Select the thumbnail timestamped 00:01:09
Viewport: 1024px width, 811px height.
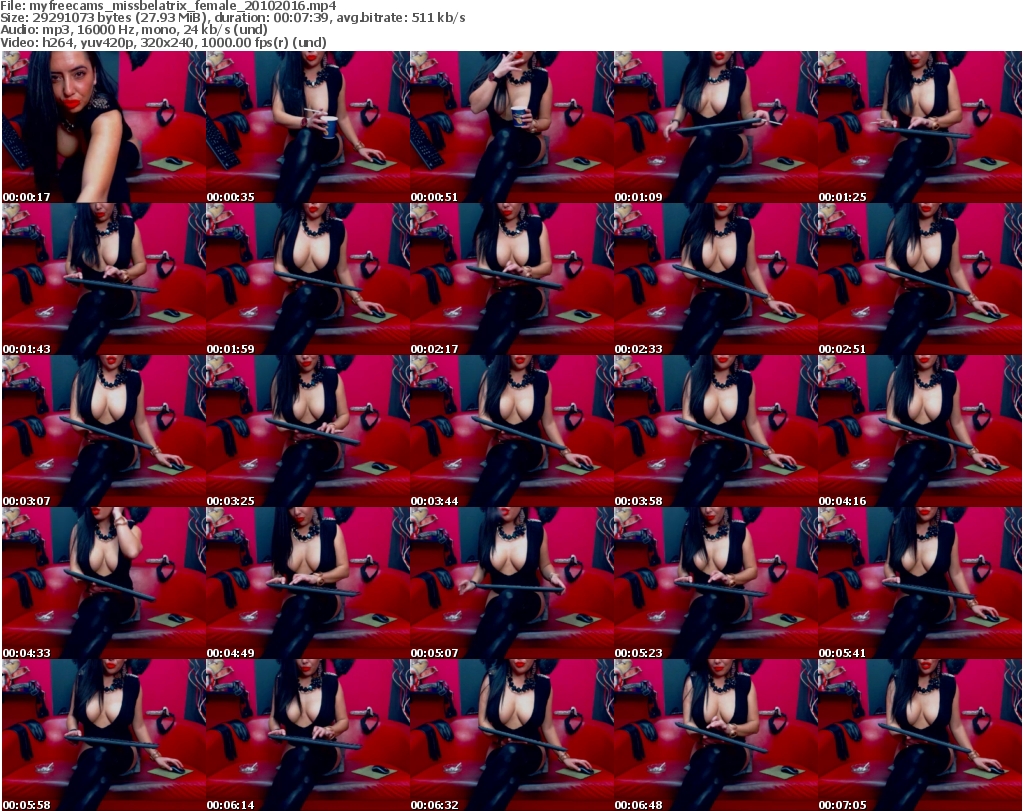(x=716, y=127)
